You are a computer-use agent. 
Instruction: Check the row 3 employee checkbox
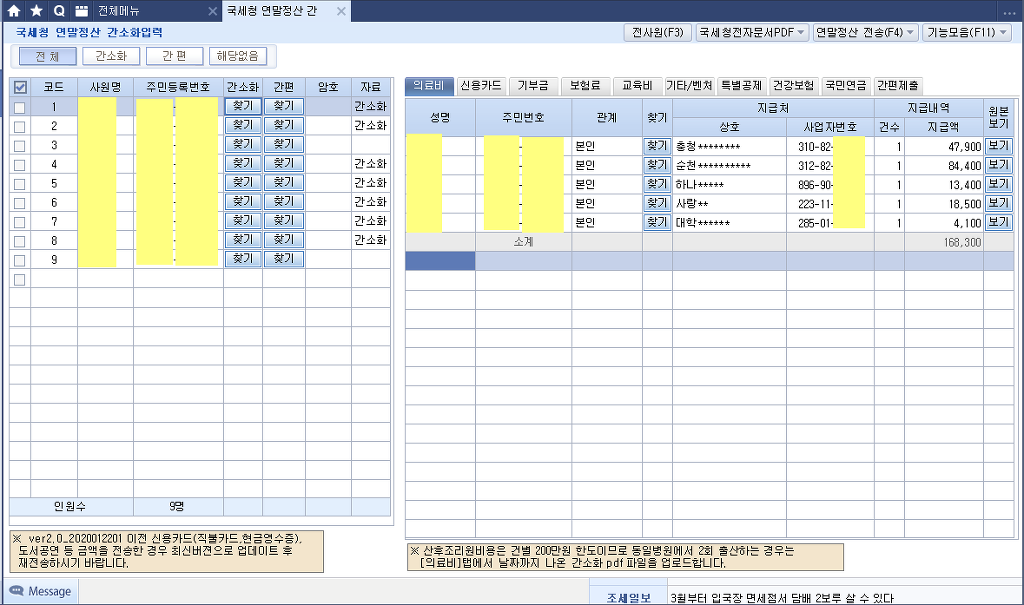coord(20,146)
